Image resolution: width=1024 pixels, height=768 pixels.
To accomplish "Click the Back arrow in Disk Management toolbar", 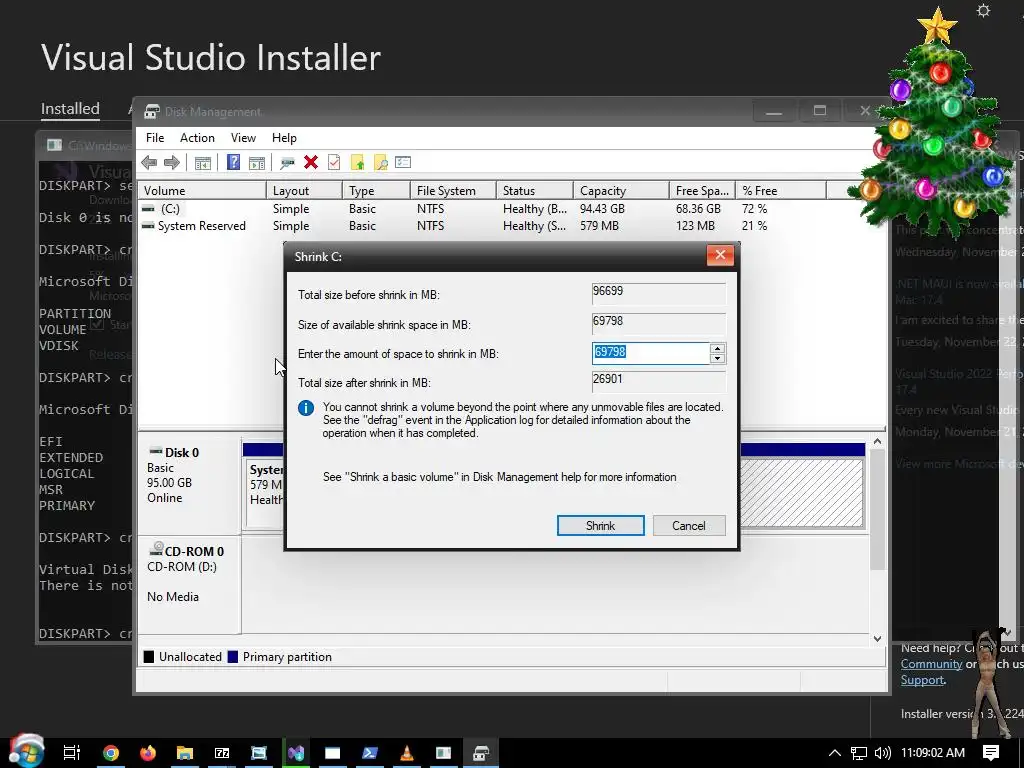I will [x=149, y=163].
